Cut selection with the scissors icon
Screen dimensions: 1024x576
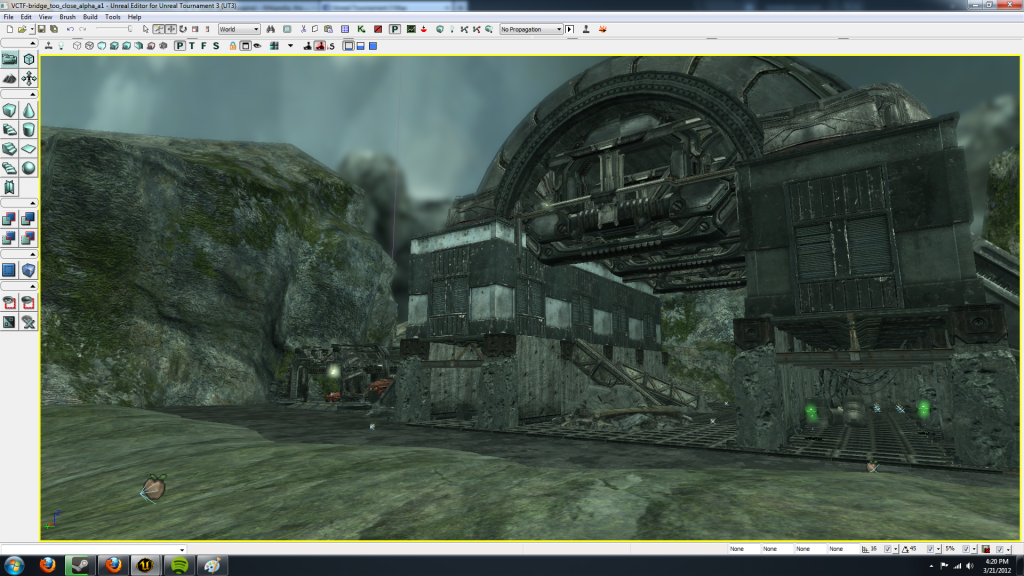click(303, 29)
